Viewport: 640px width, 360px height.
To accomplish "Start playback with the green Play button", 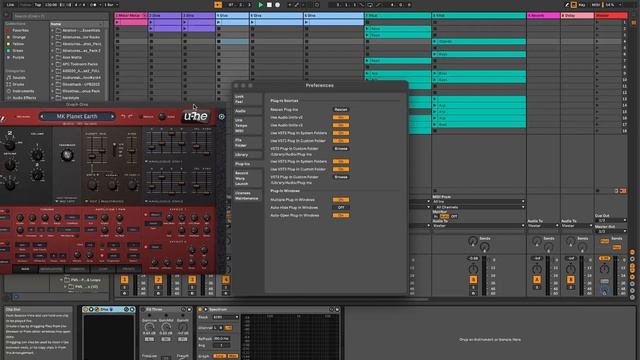I will click(x=261, y=5).
